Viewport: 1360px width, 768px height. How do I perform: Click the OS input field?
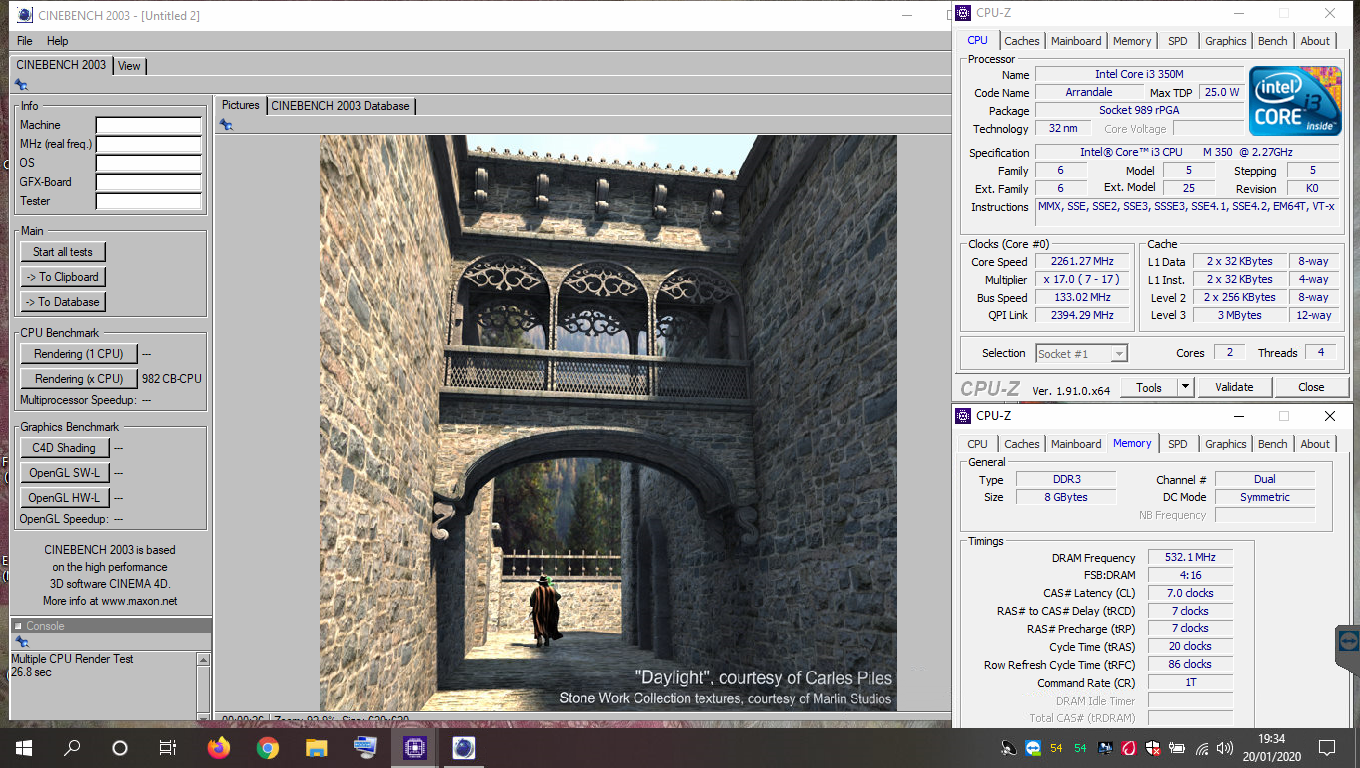149,164
